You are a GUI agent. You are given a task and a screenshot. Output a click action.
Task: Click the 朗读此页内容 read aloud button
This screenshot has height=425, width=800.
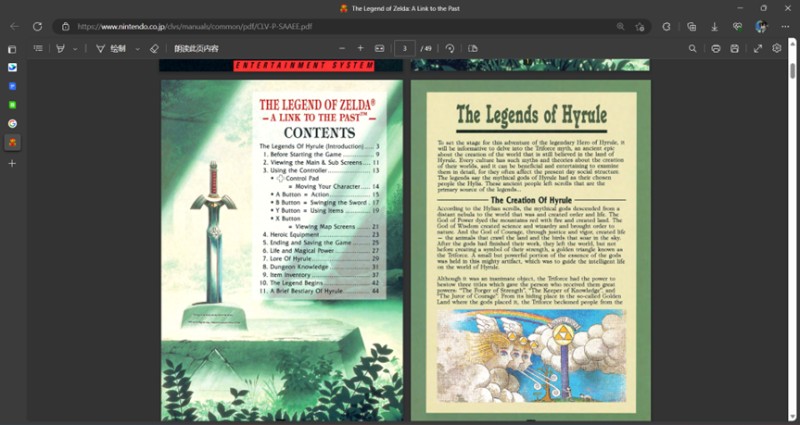(x=196, y=48)
